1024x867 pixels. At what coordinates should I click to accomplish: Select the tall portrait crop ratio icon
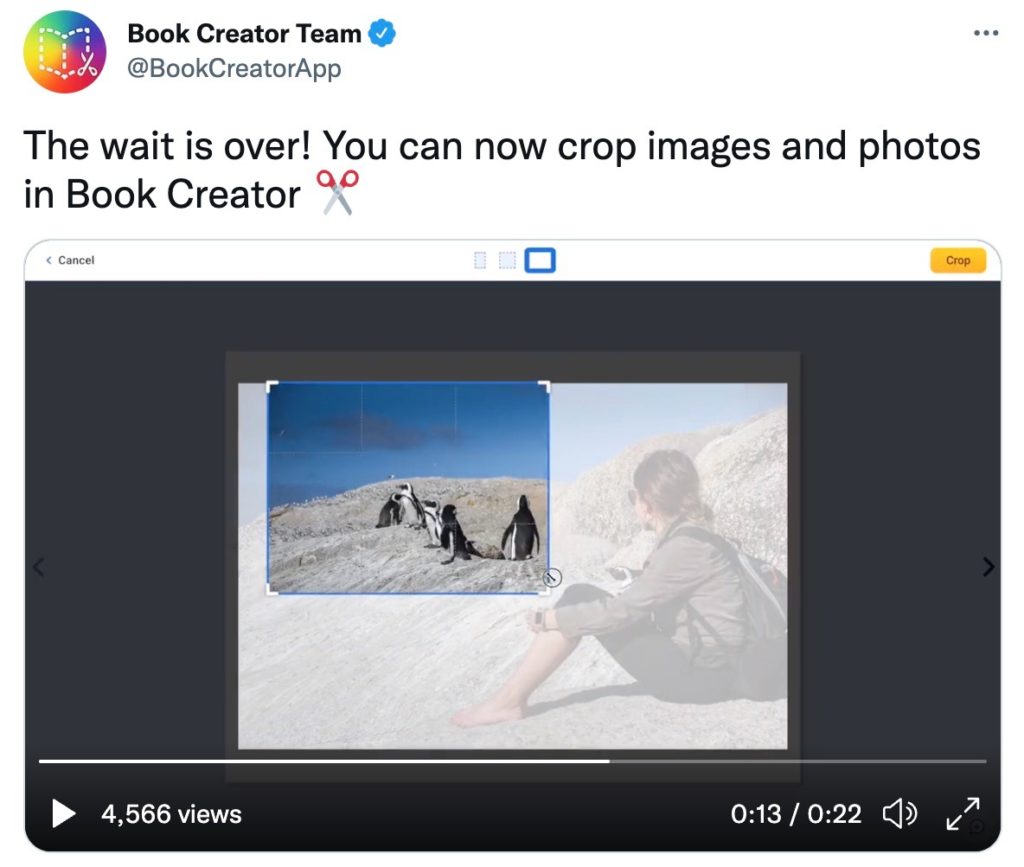pos(479,261)
